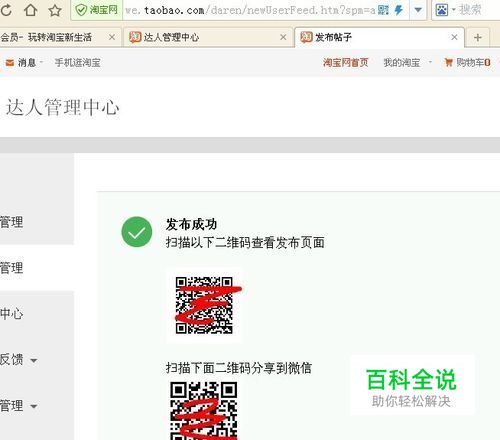Image resolution: width=500 pixels, height=440 pixels.
Task: Open search engine selector paw icon
Action: point(441,10)
